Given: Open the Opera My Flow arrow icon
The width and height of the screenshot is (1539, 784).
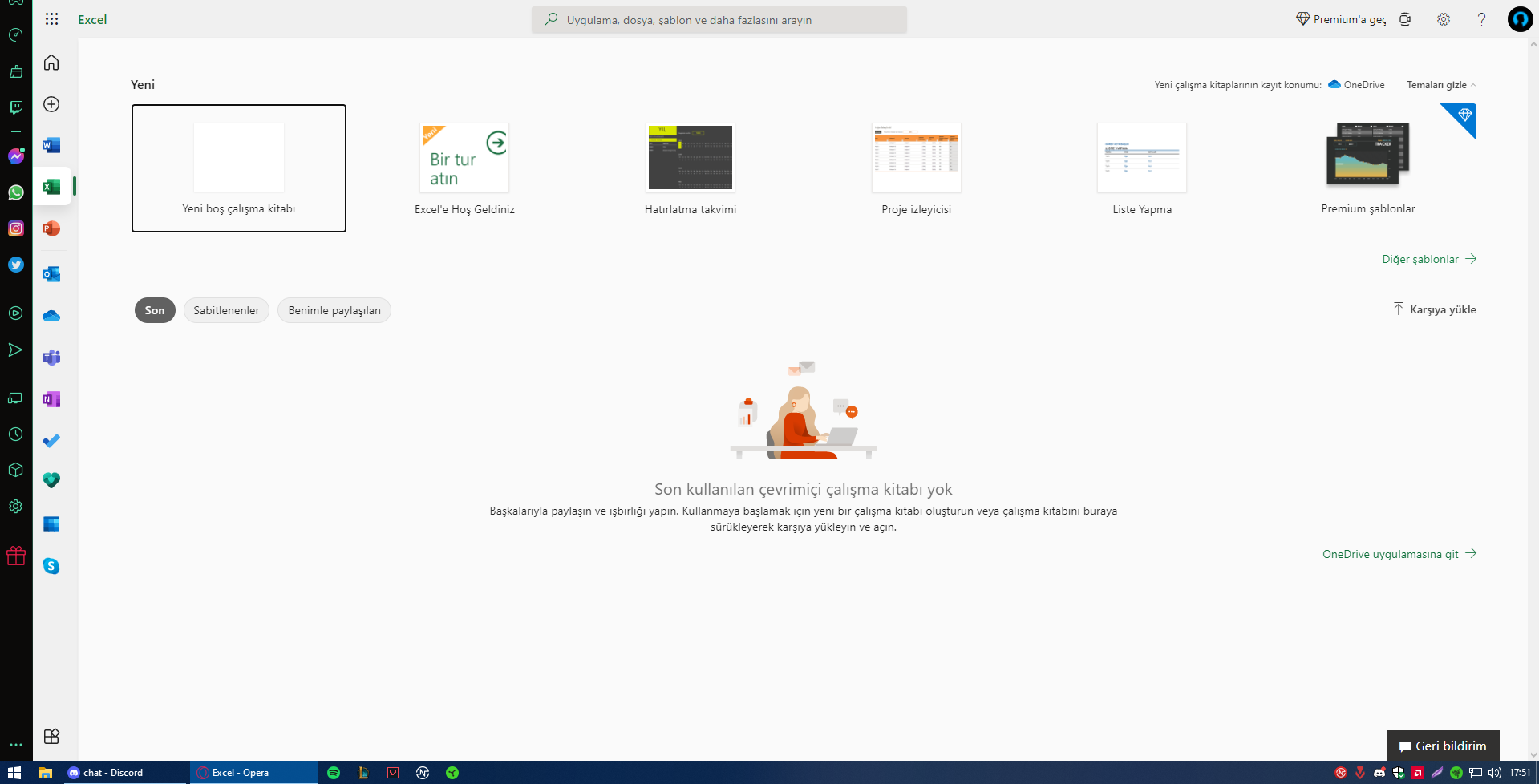Looking at the screenshot, I should (16, 350).
